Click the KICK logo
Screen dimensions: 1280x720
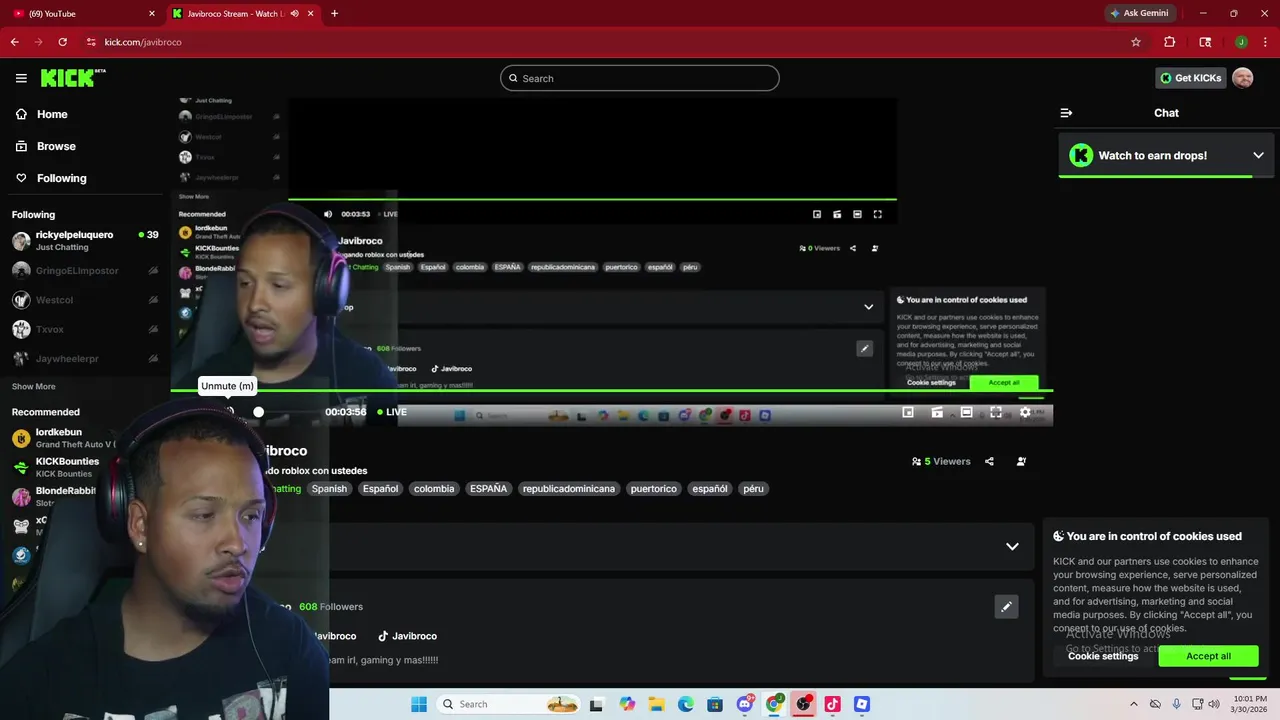coord(73,78)
